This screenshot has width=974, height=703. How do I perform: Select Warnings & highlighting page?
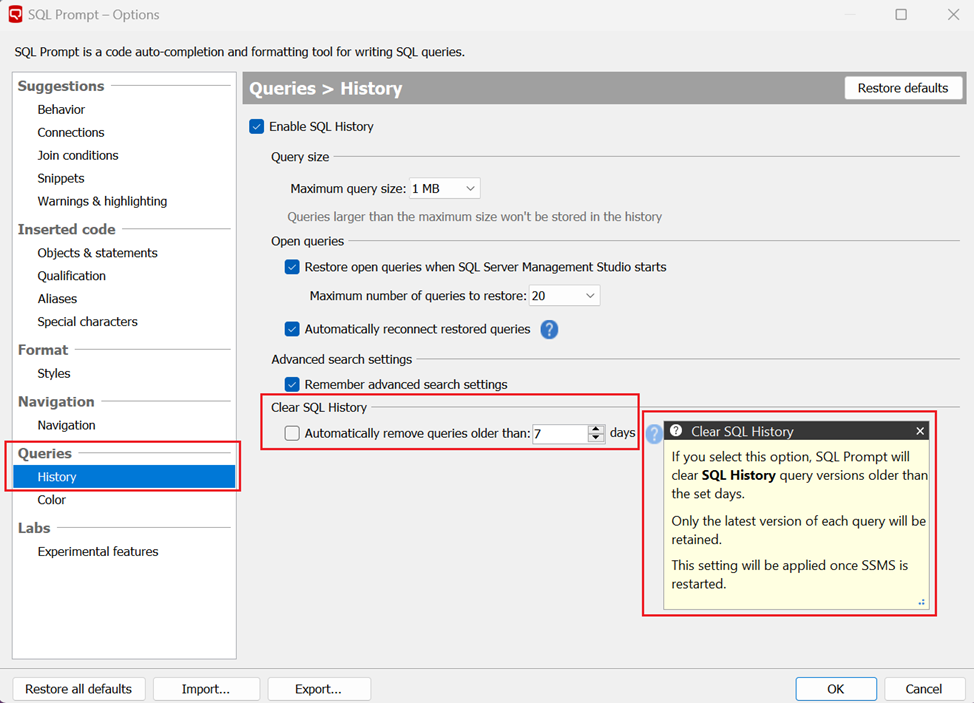[102, 201]
